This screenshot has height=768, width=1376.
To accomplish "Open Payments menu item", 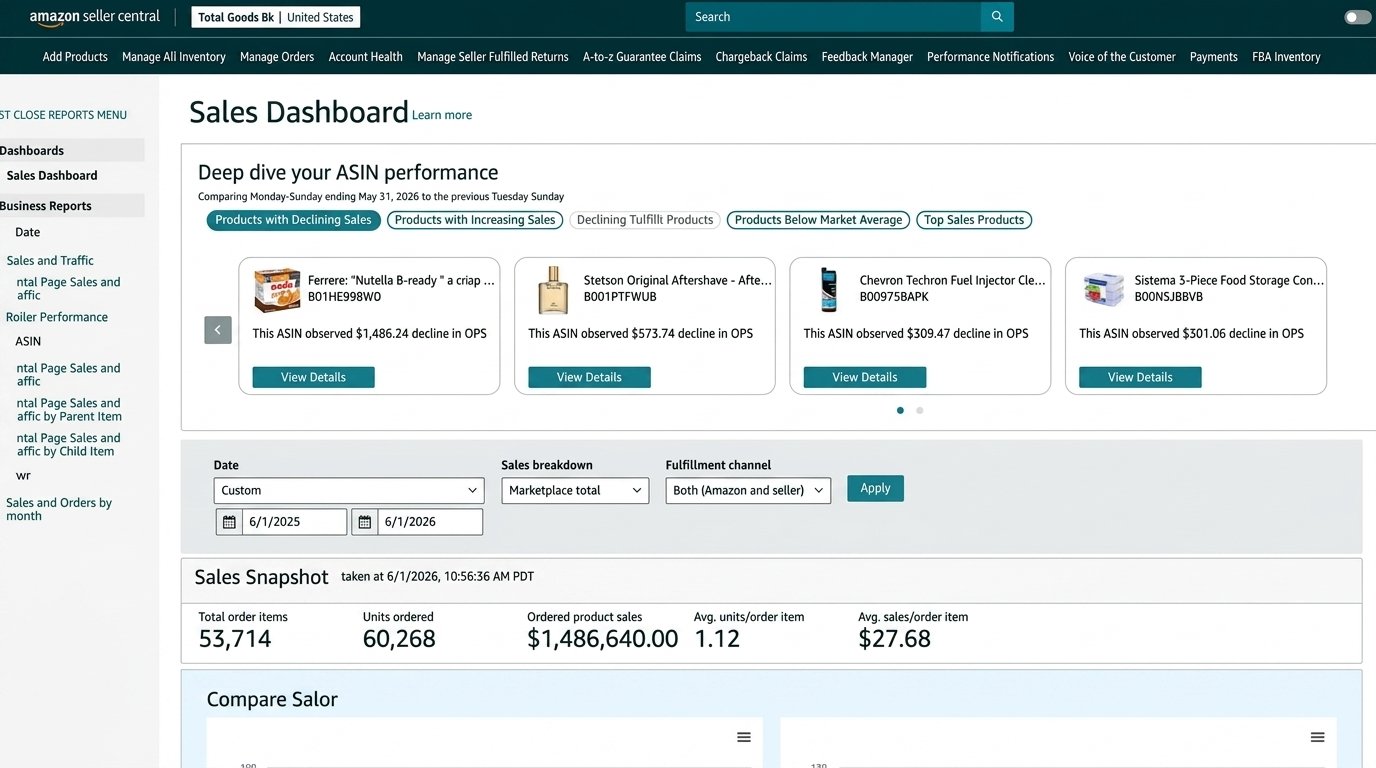I will [x=1214, y=57].
